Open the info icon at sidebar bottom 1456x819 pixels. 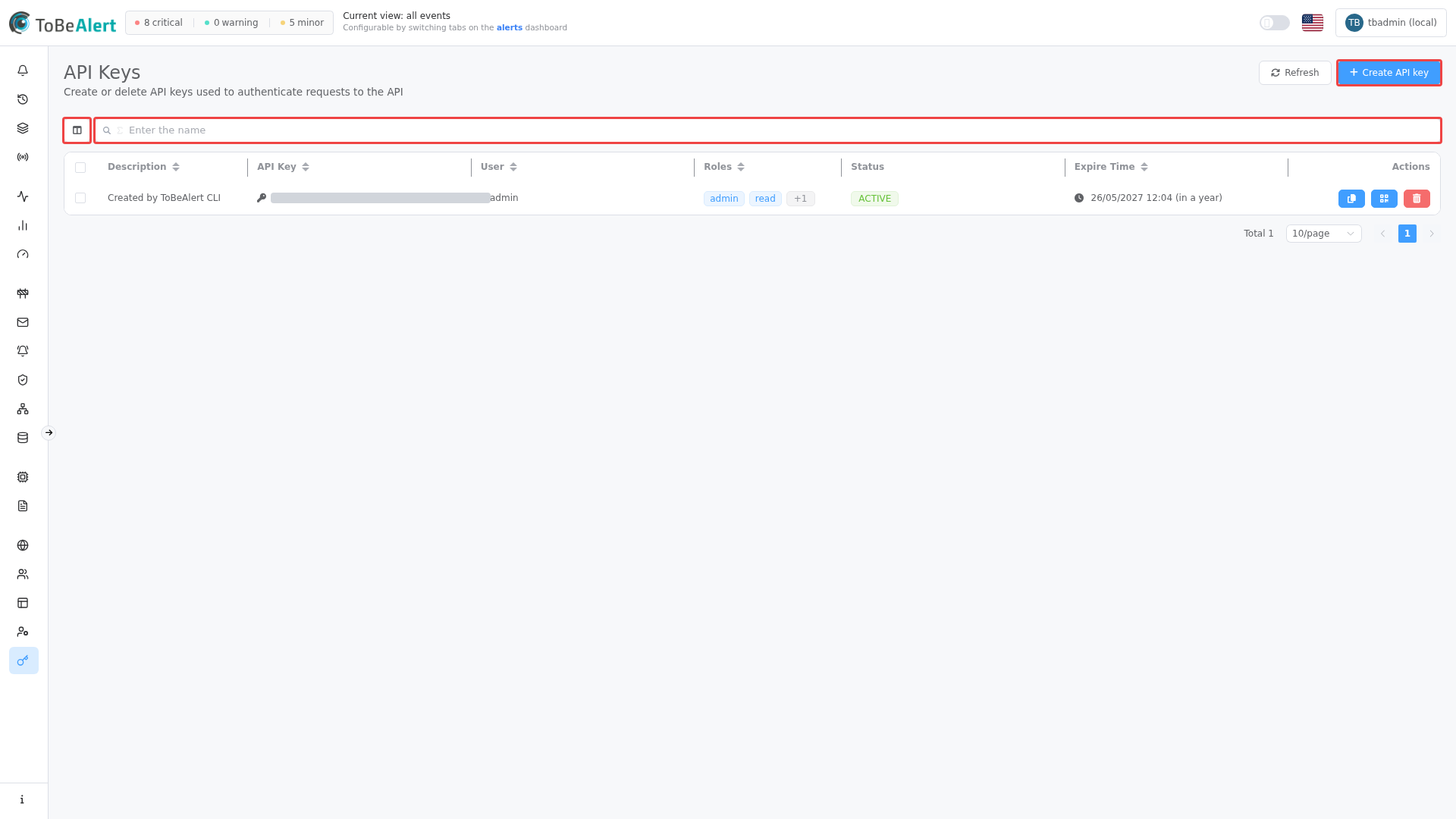[x=23, y=799]
